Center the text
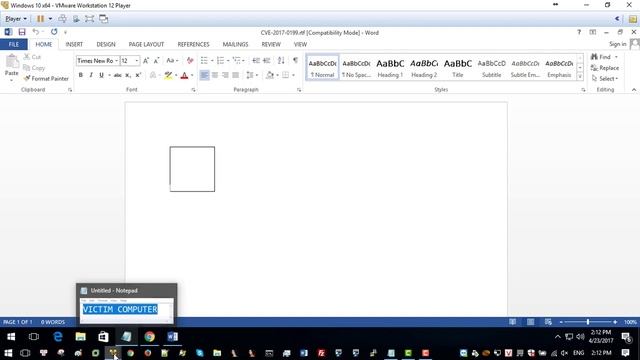Screen dimensions: 640x360 215,75
